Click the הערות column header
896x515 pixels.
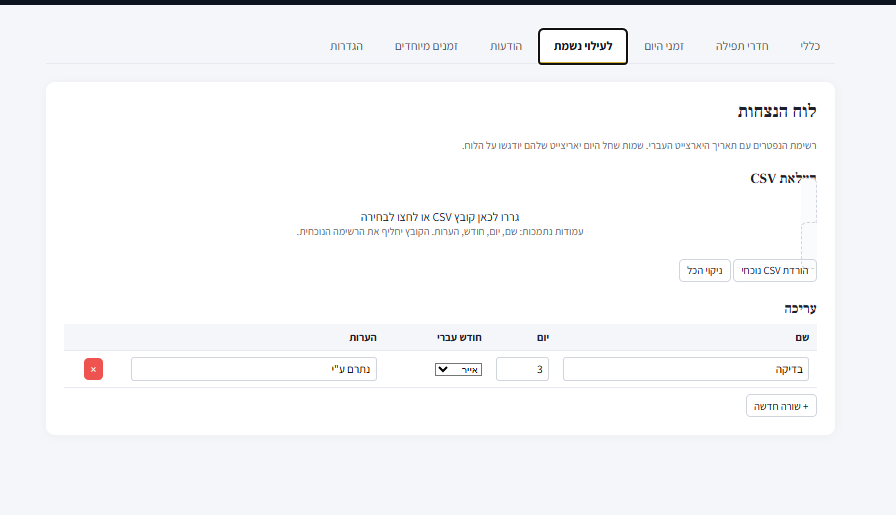tap(362, 337)
